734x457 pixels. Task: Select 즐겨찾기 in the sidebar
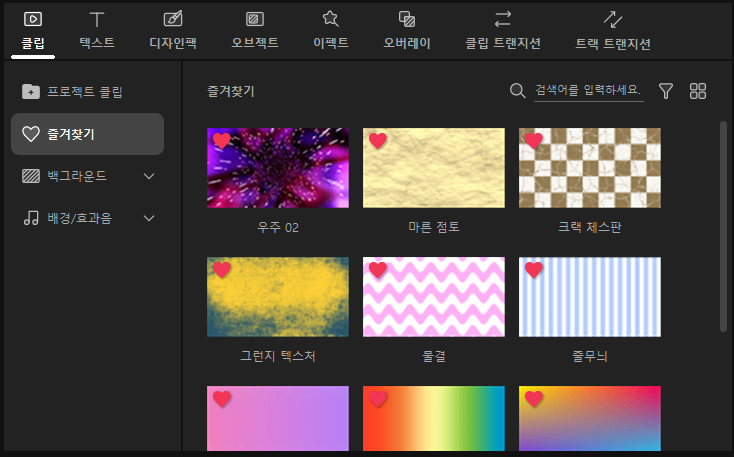87,134
